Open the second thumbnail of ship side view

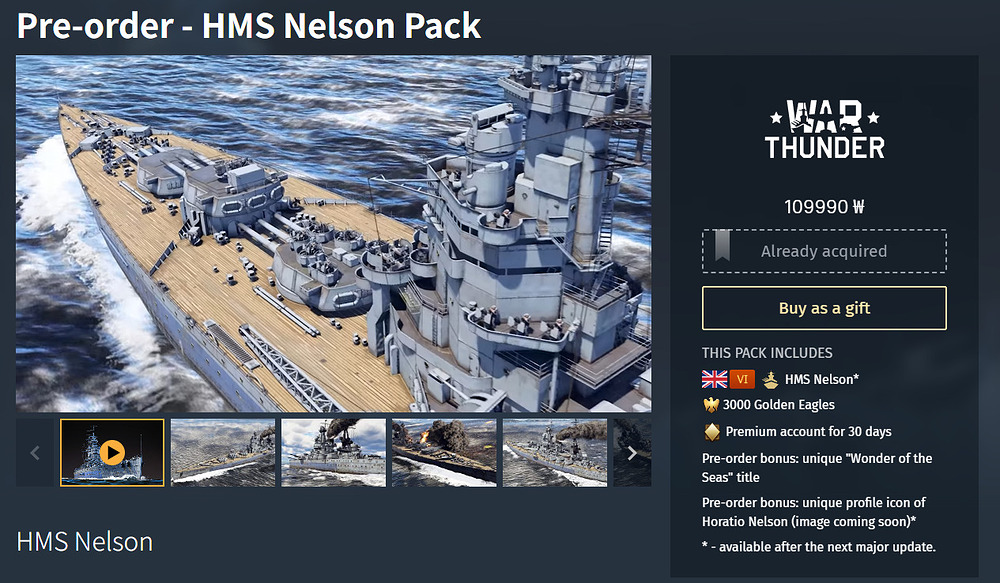(x=223, y=453)
